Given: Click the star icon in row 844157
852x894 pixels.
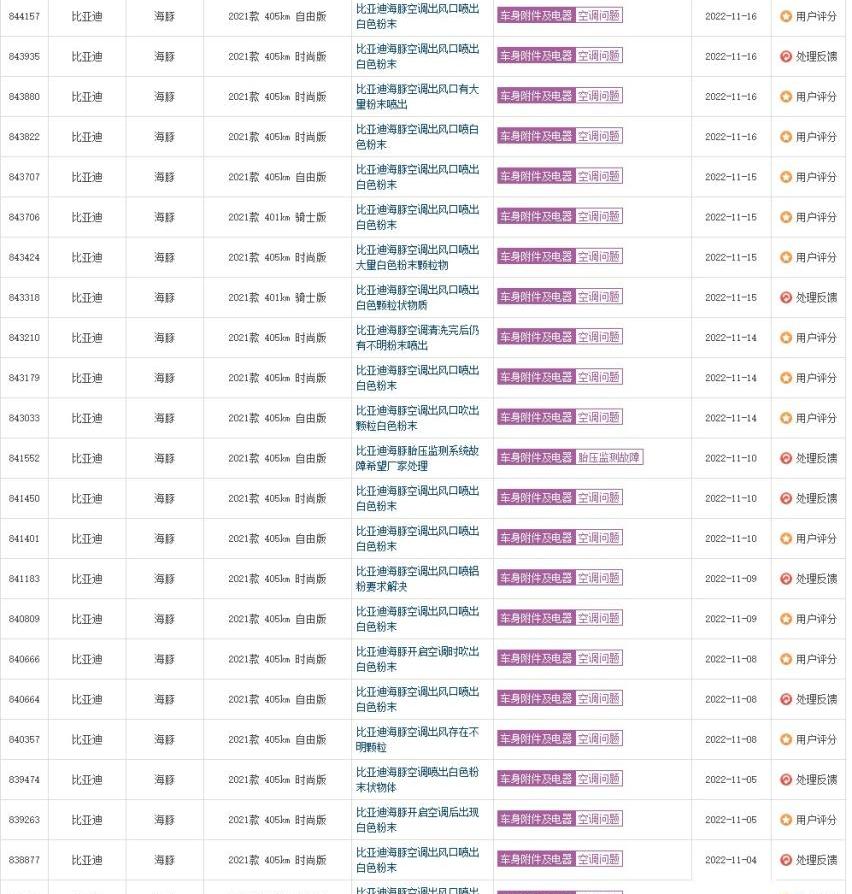Looking at the screenshot, I should (786, 17).
